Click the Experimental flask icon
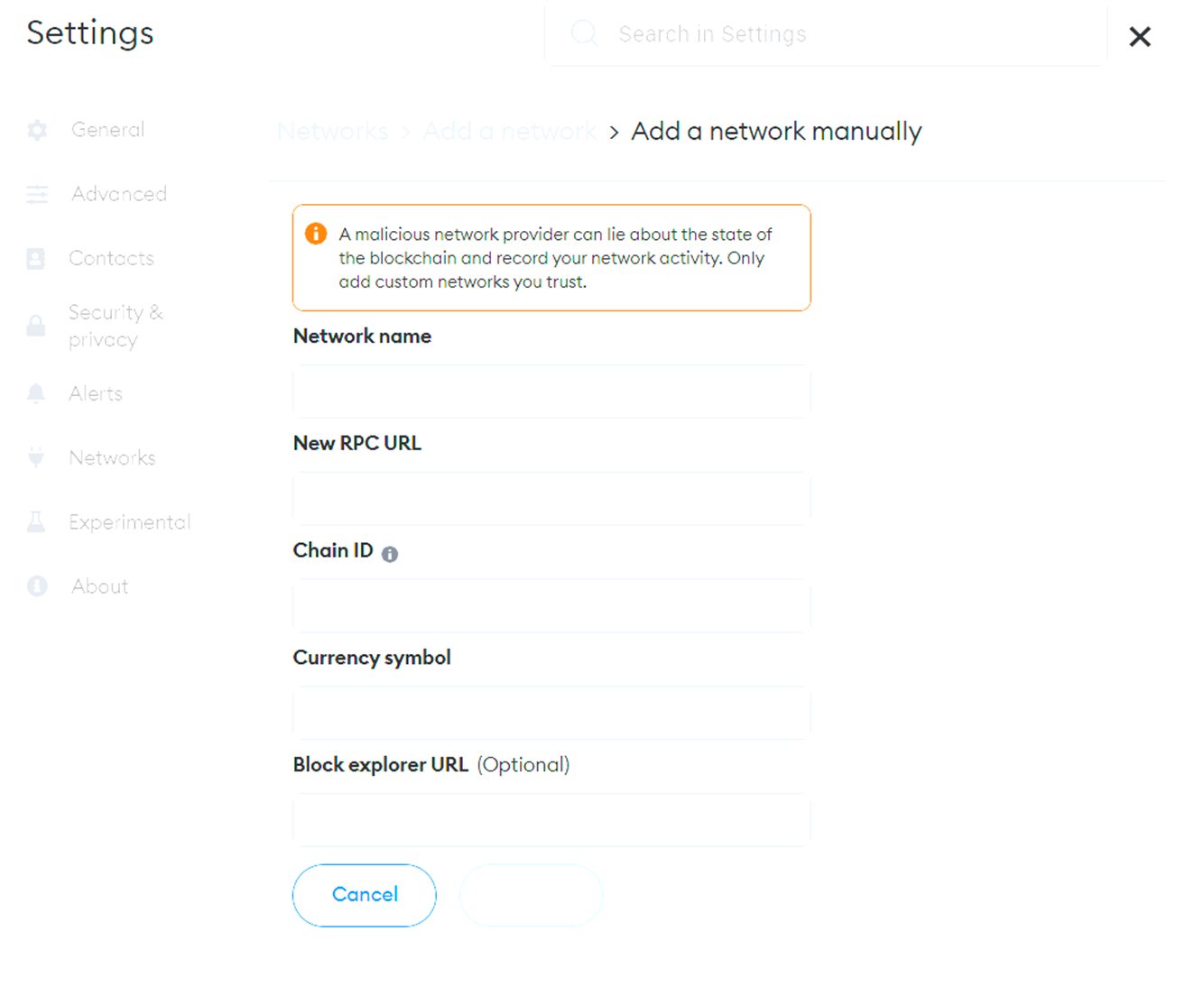 click(x=36, y=521)
